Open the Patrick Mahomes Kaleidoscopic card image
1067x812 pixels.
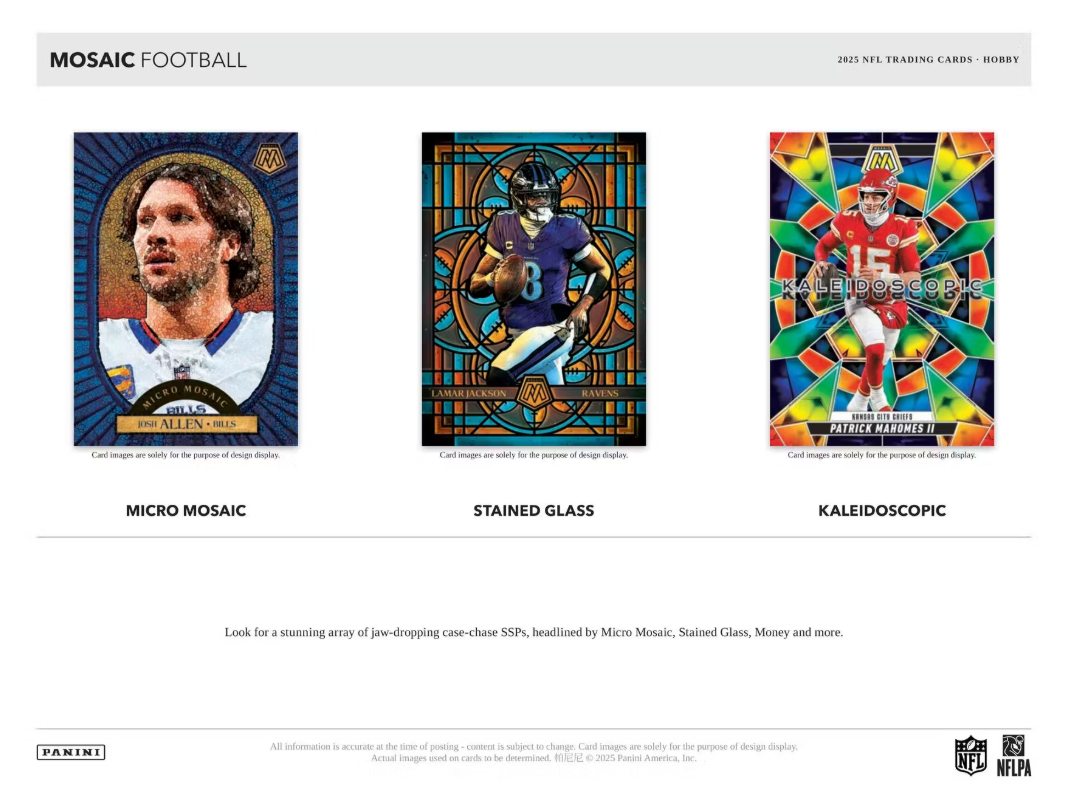tap(882, 289)
